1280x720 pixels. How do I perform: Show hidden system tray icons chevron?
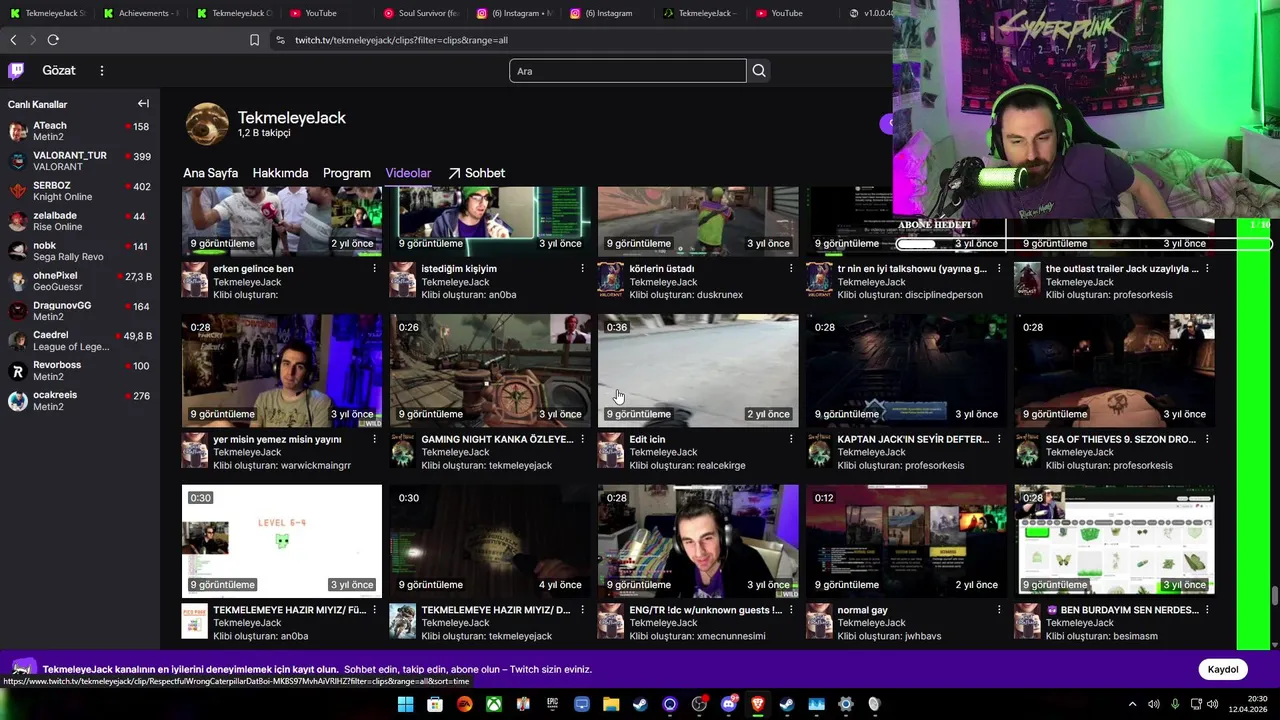1132,704
